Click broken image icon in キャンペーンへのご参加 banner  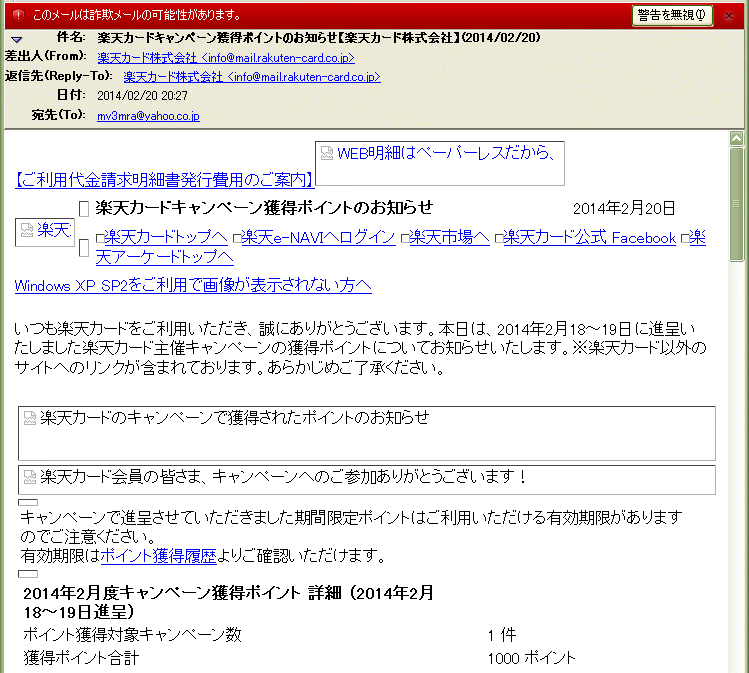tap(30, 476)
